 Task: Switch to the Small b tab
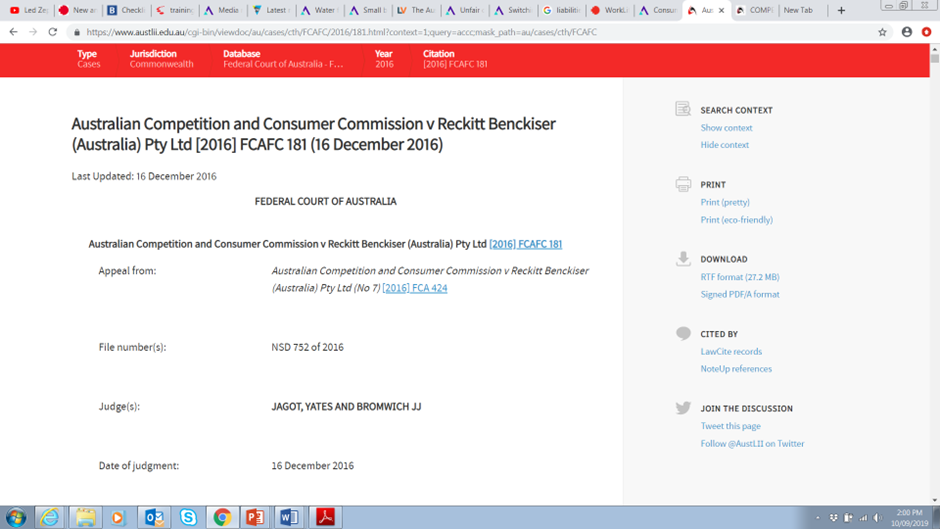pos(368,10)
